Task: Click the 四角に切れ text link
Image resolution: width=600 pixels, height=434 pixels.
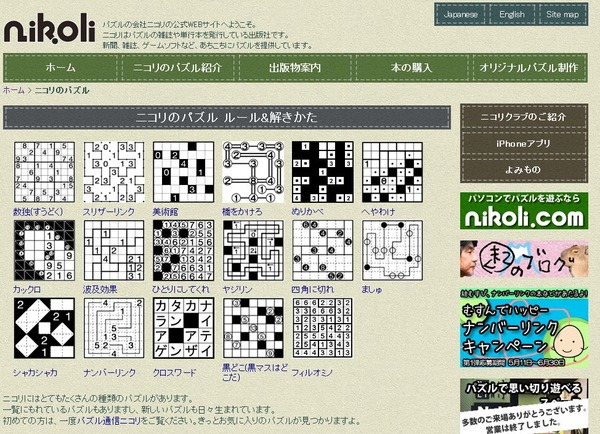Action: (313, 290)
